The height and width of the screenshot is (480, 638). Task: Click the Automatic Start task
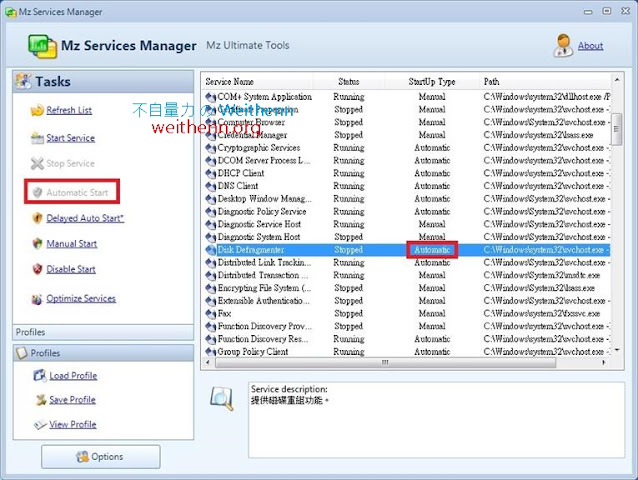coord(72,192)
